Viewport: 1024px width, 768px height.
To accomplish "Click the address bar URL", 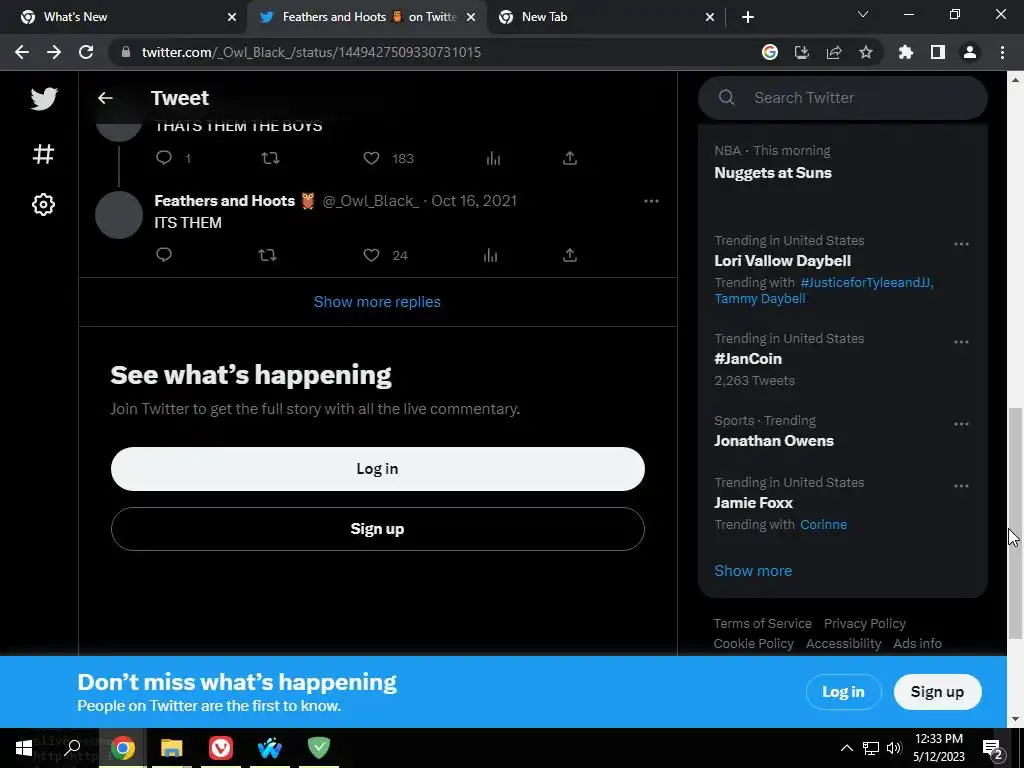I will [311, 52].
